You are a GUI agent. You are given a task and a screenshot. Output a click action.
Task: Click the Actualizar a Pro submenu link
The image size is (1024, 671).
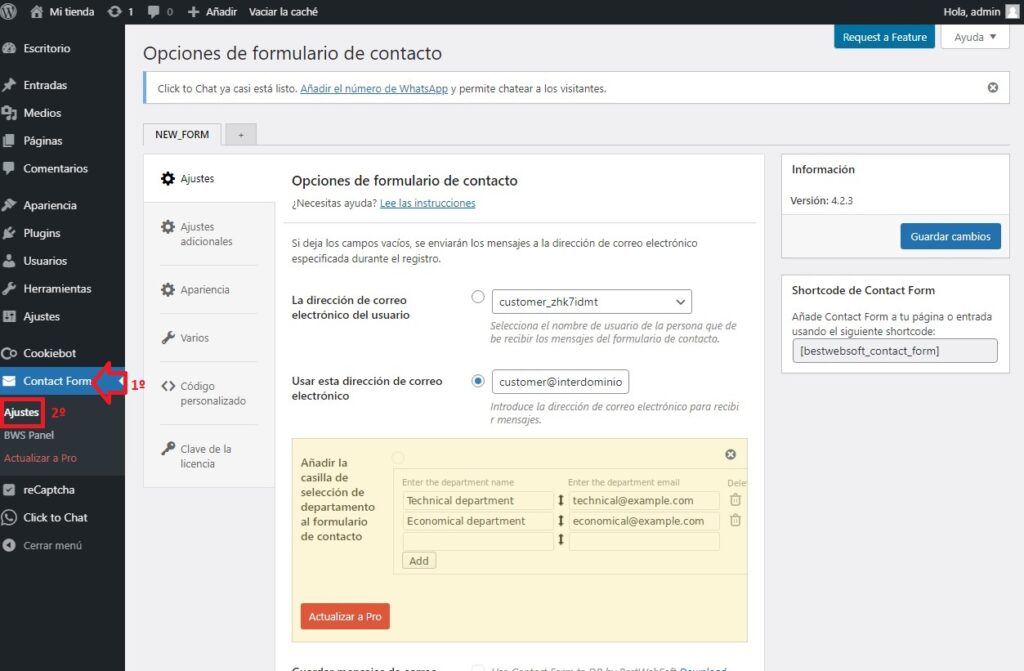point(40,458)
